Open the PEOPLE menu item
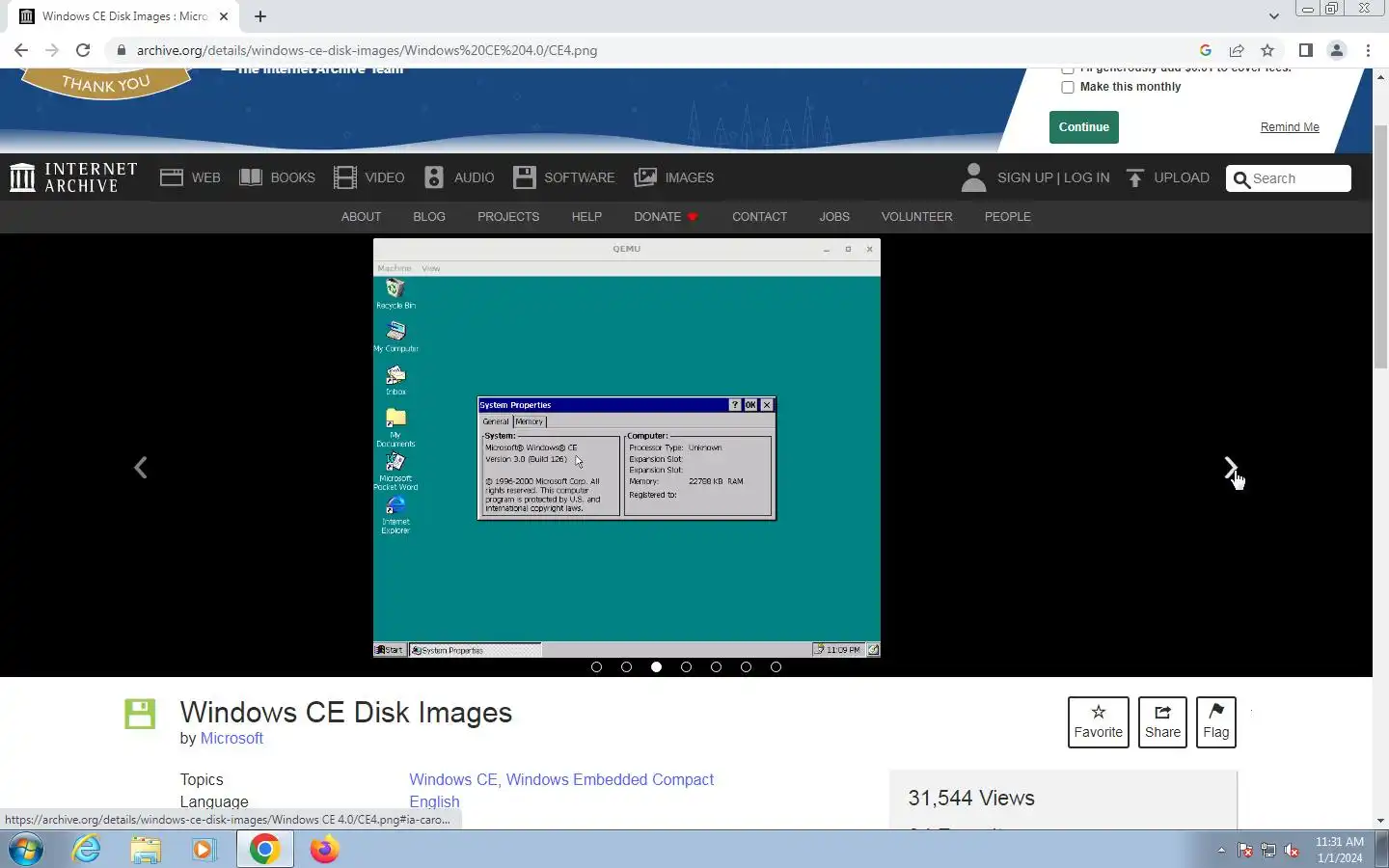 [x=1008, y=217]
